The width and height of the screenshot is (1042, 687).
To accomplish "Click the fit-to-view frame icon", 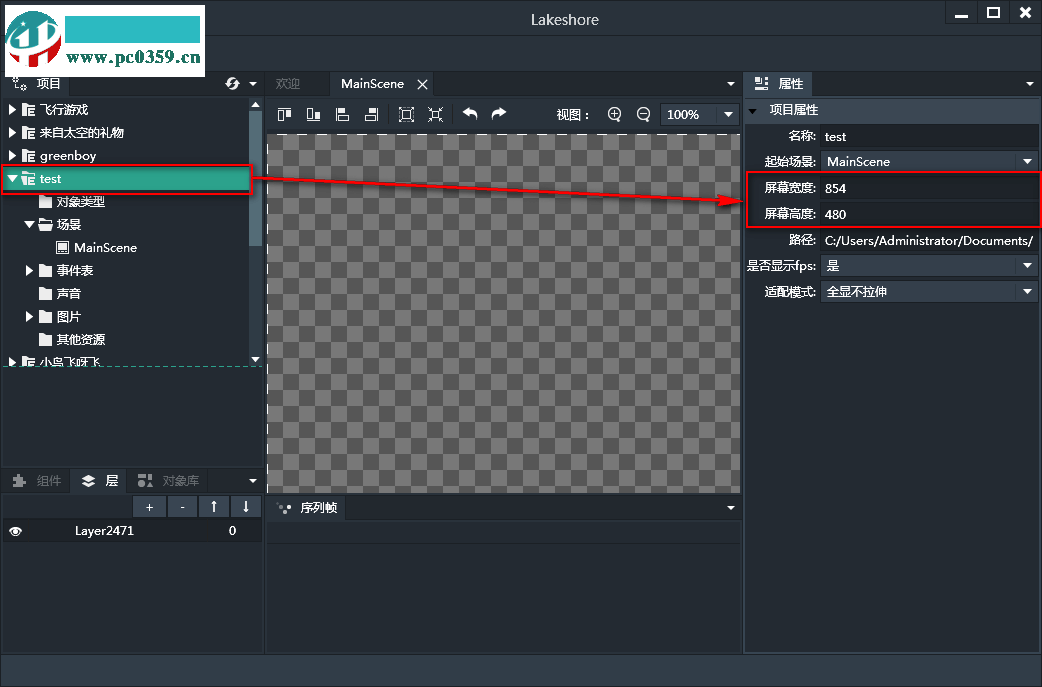I will (x=406, y=114).
